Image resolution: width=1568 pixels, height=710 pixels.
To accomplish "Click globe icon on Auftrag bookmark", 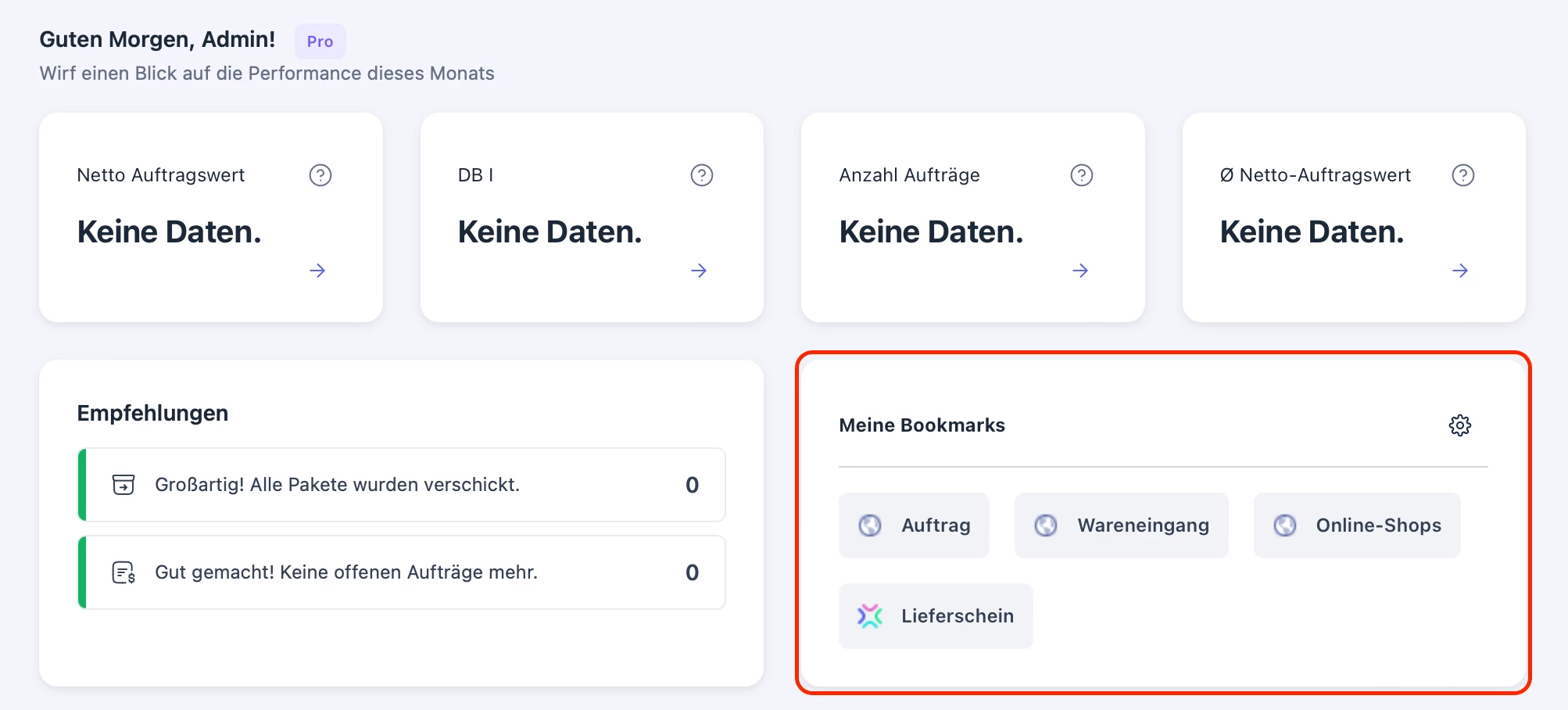I will (870, 525).
